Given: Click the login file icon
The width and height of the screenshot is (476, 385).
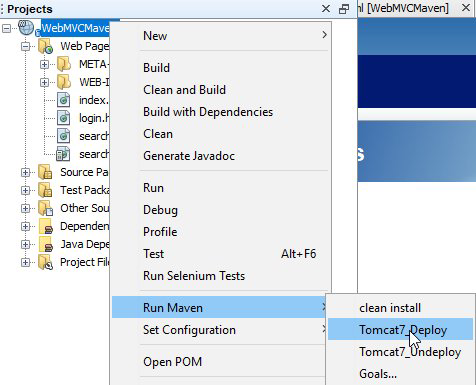Looking at the screenshot, I should [64, 118].
